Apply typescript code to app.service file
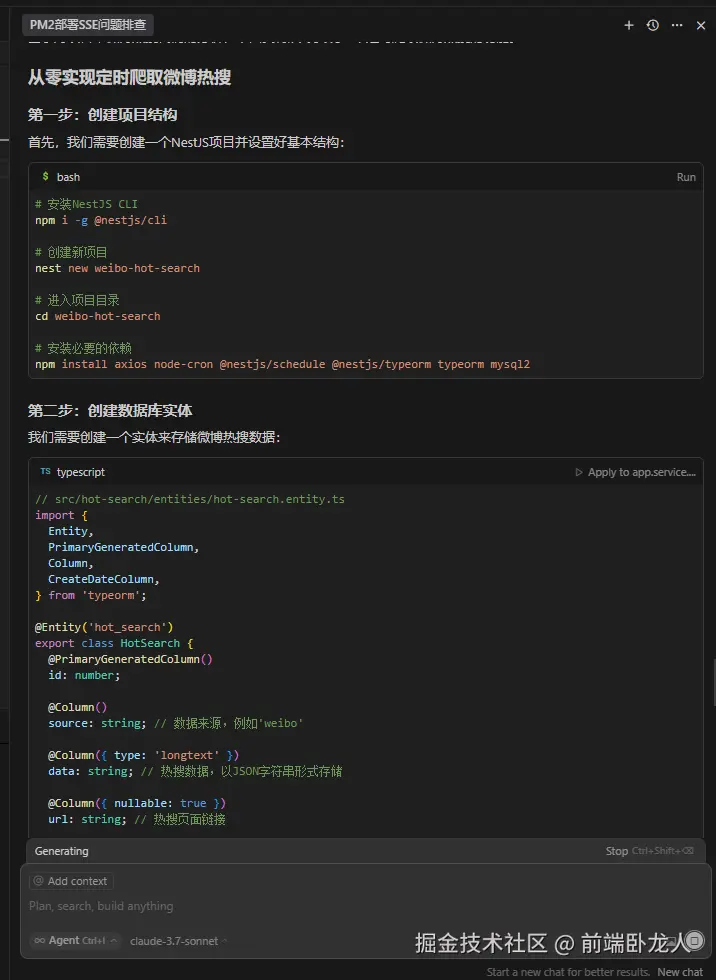The height and width of the screenshot is (980, 716). pos(641,472)
